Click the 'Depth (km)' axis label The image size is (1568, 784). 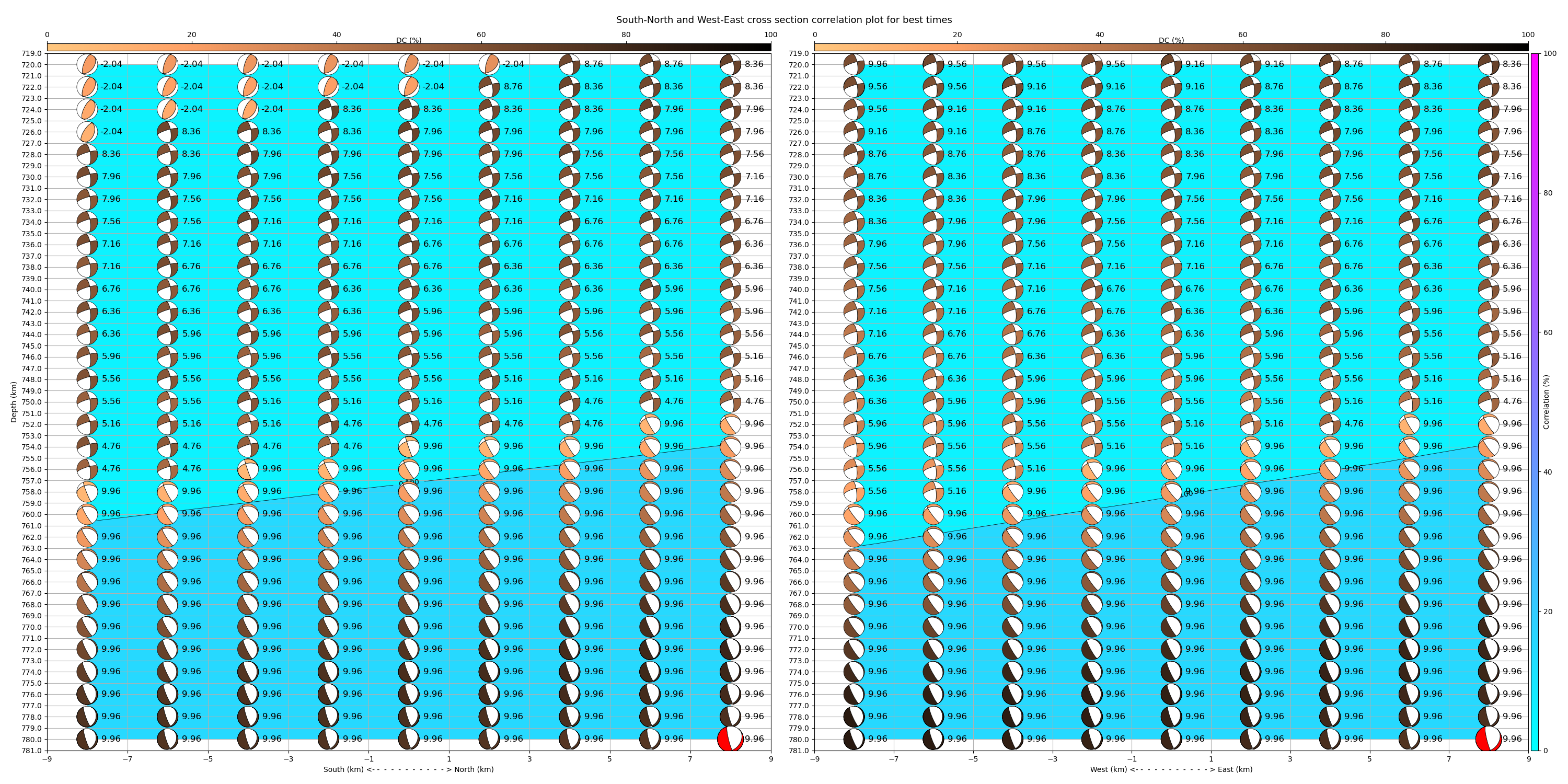14,402
